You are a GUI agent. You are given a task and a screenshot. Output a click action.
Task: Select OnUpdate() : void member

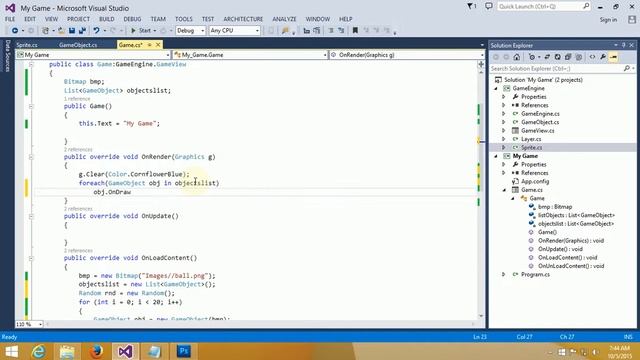560,249
